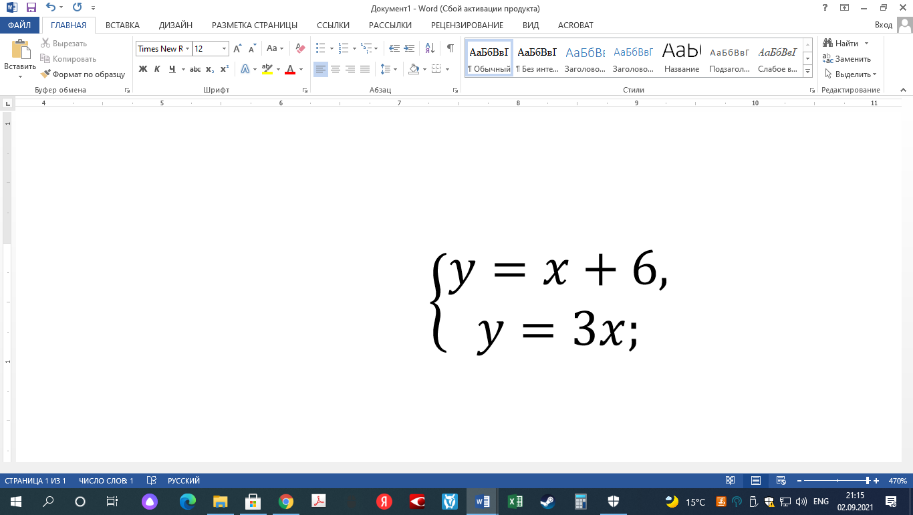Undo the last action
Screen dimensions: 913x515
(51, 8)
